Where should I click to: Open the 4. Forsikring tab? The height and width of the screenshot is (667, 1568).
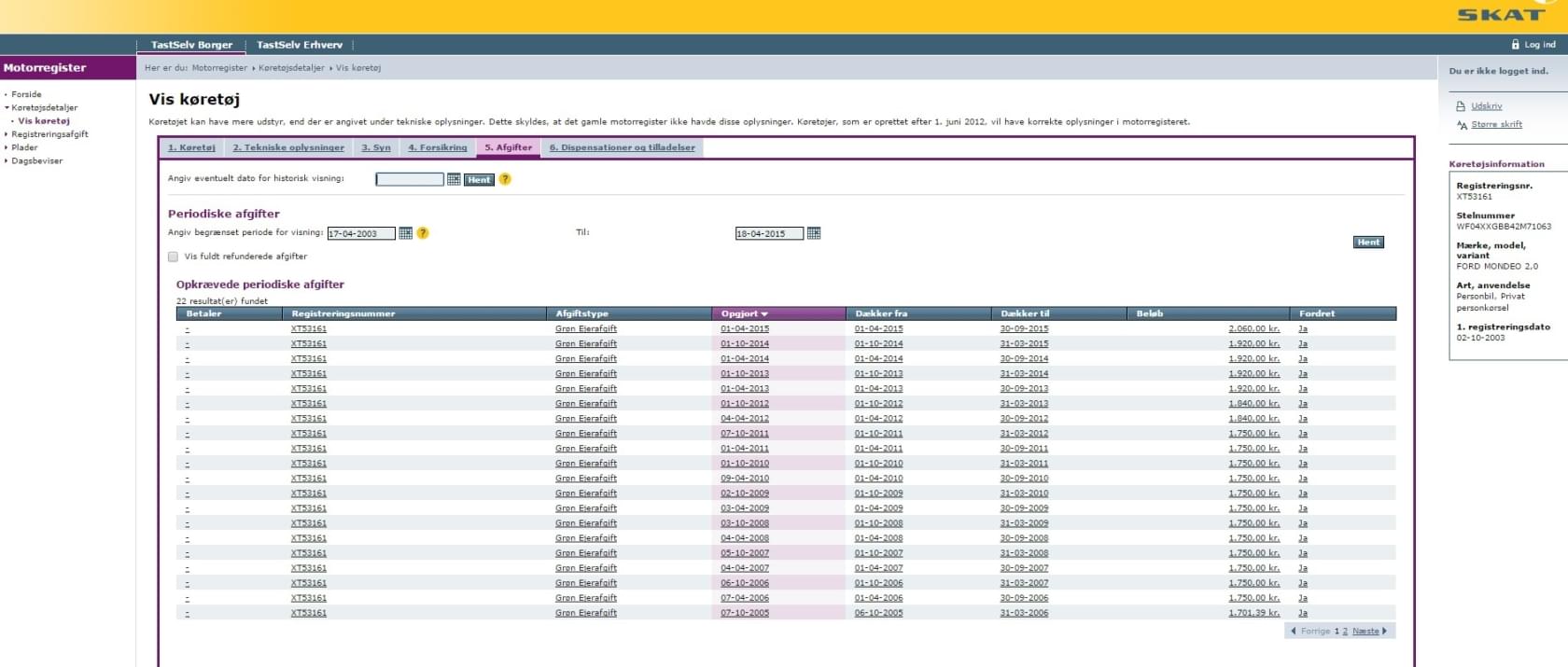point(437,147)
